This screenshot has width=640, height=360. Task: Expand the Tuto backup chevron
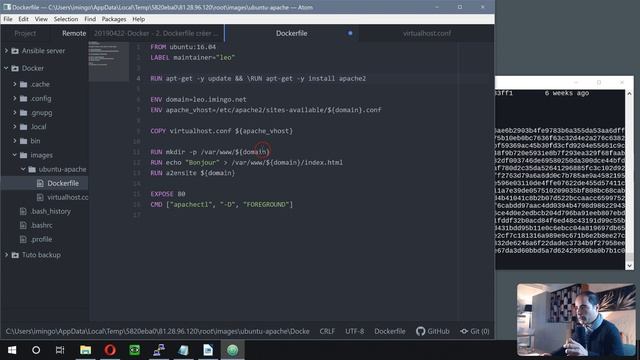[6, 255]
